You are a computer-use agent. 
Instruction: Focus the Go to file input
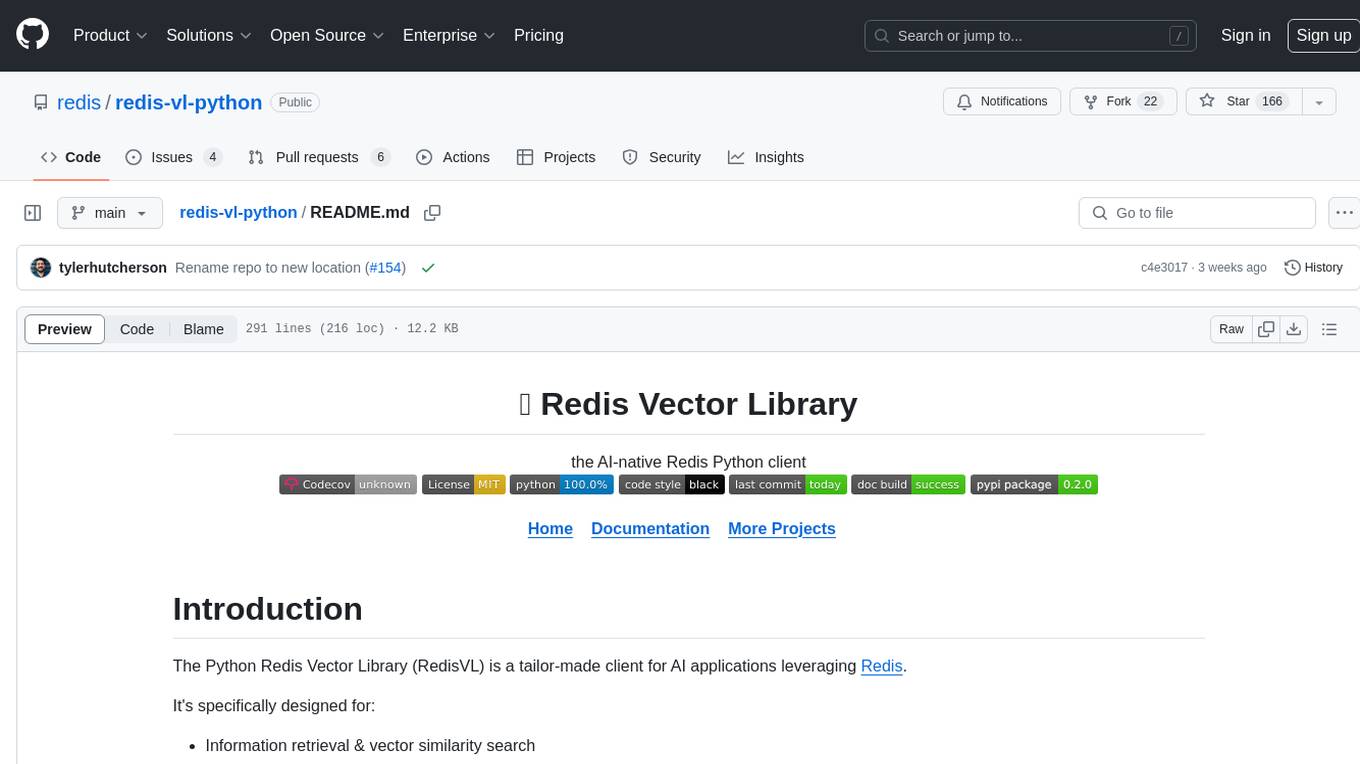1197,213
